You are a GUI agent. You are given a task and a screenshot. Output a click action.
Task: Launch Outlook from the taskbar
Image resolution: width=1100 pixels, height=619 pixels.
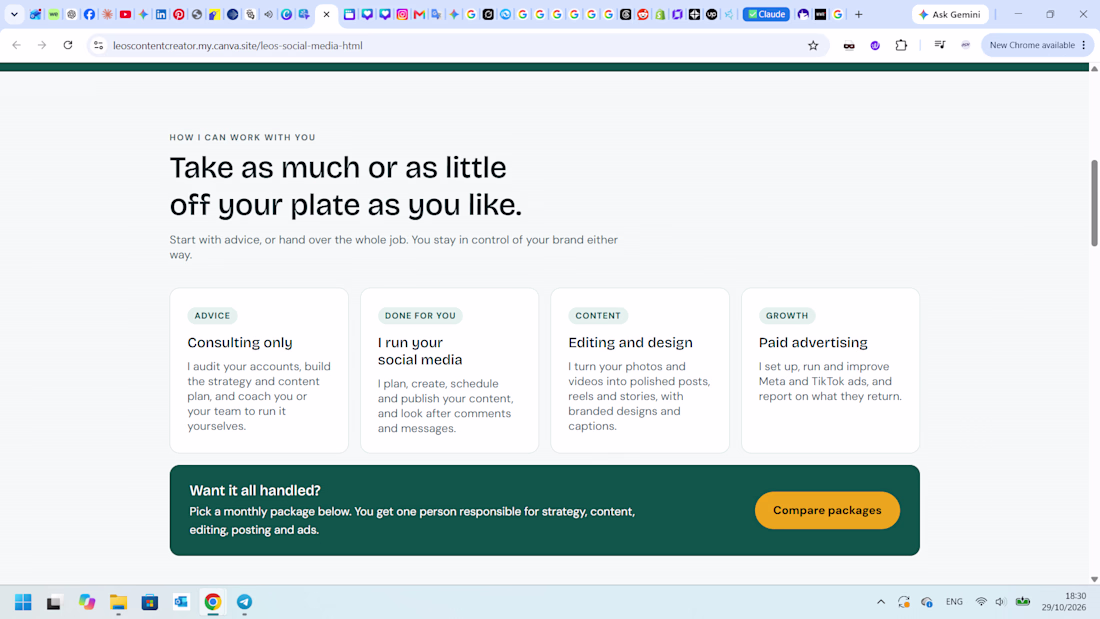point(181,602)
